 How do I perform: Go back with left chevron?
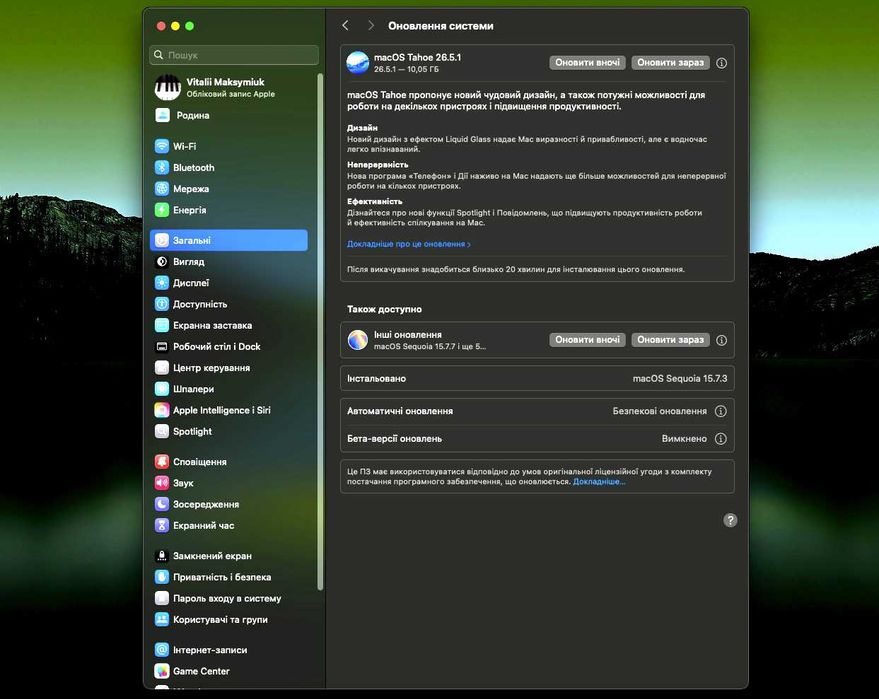pos(345,26)
